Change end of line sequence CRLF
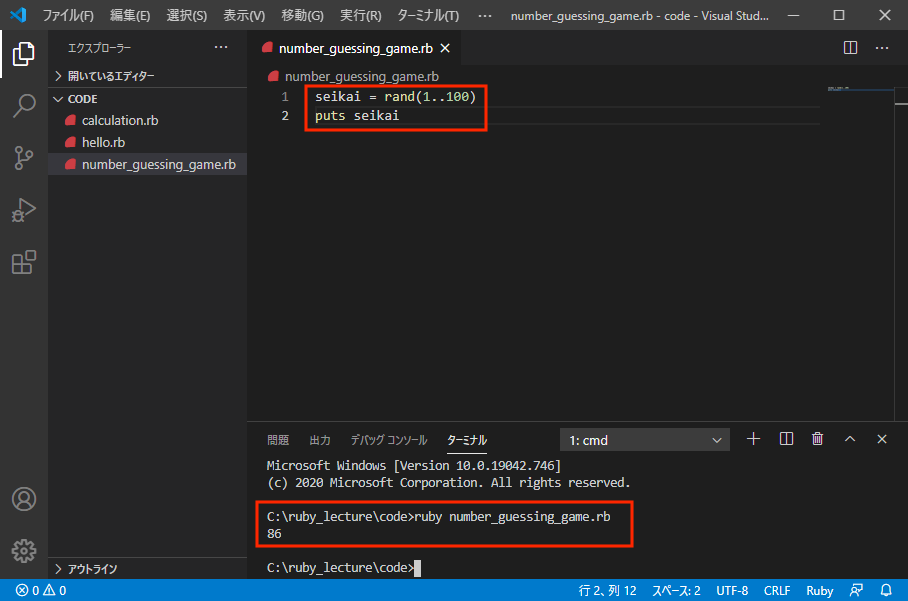Image resolution: width=908 pixels, height=601 pixels. pyautogui.click(x=777, y=590)
